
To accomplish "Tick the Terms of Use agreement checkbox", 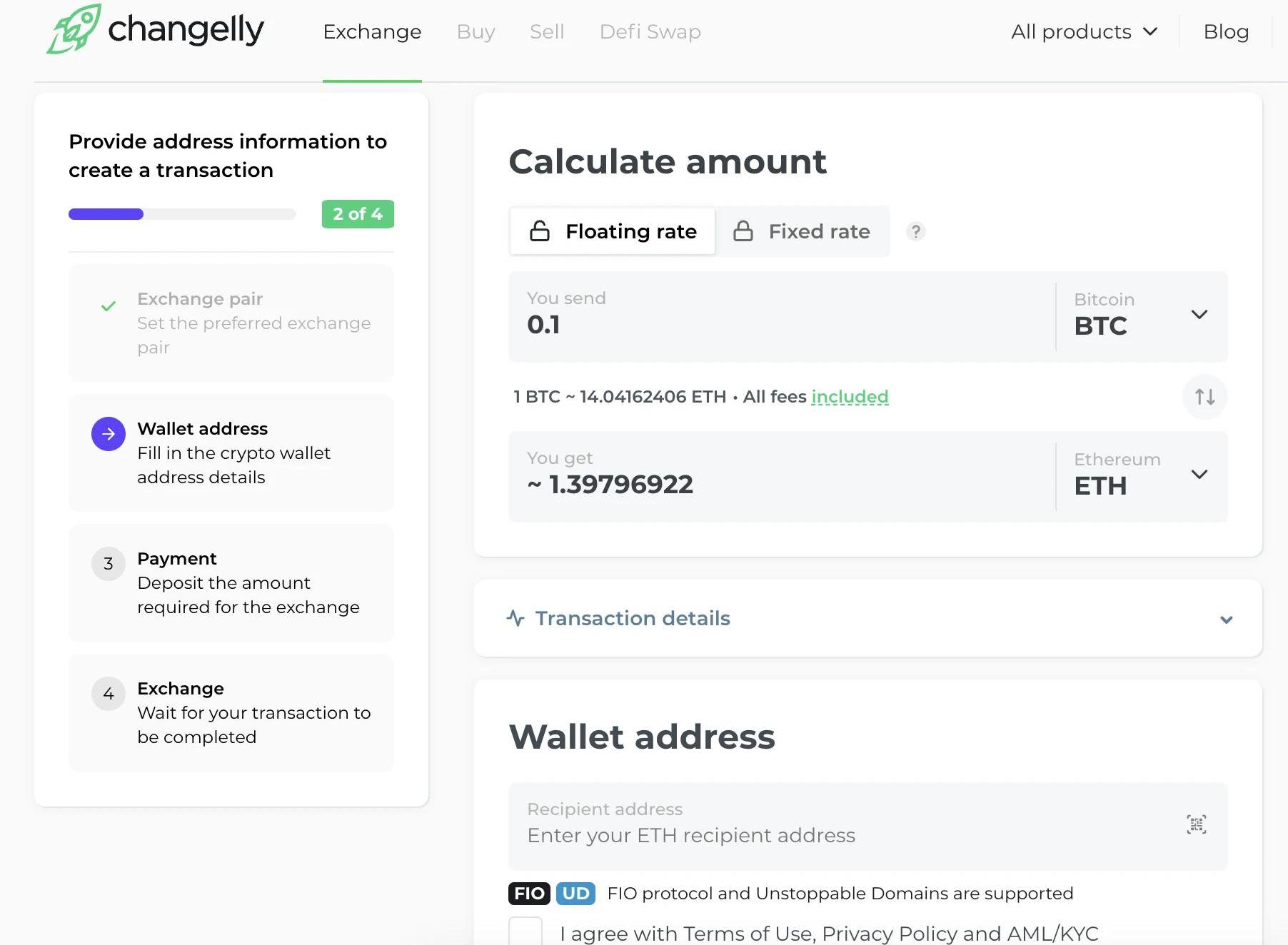I will click(525, 931).
